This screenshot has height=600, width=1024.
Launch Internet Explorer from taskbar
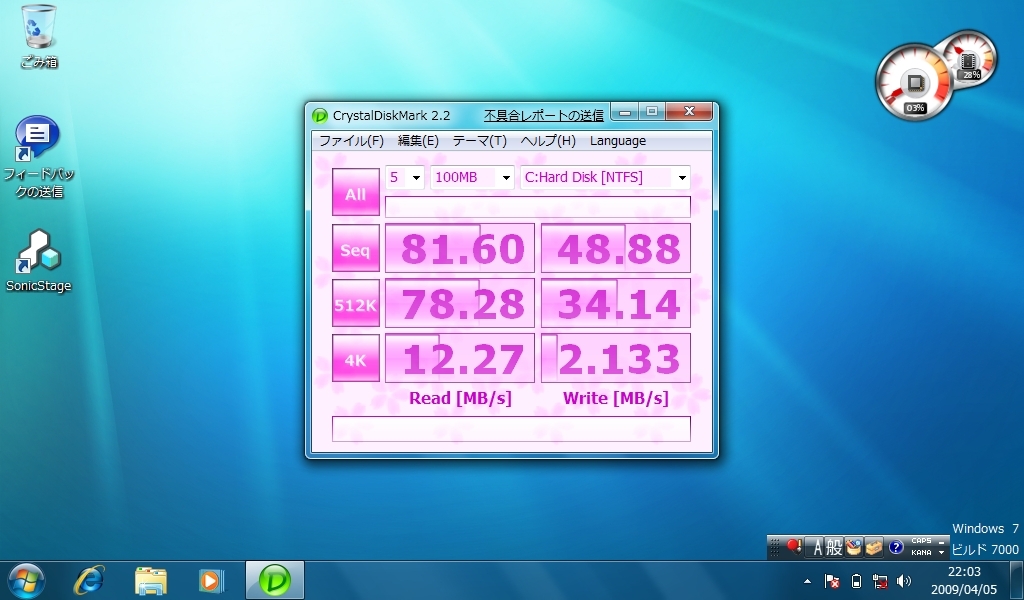pyautogui.click(x=88, y=580)
